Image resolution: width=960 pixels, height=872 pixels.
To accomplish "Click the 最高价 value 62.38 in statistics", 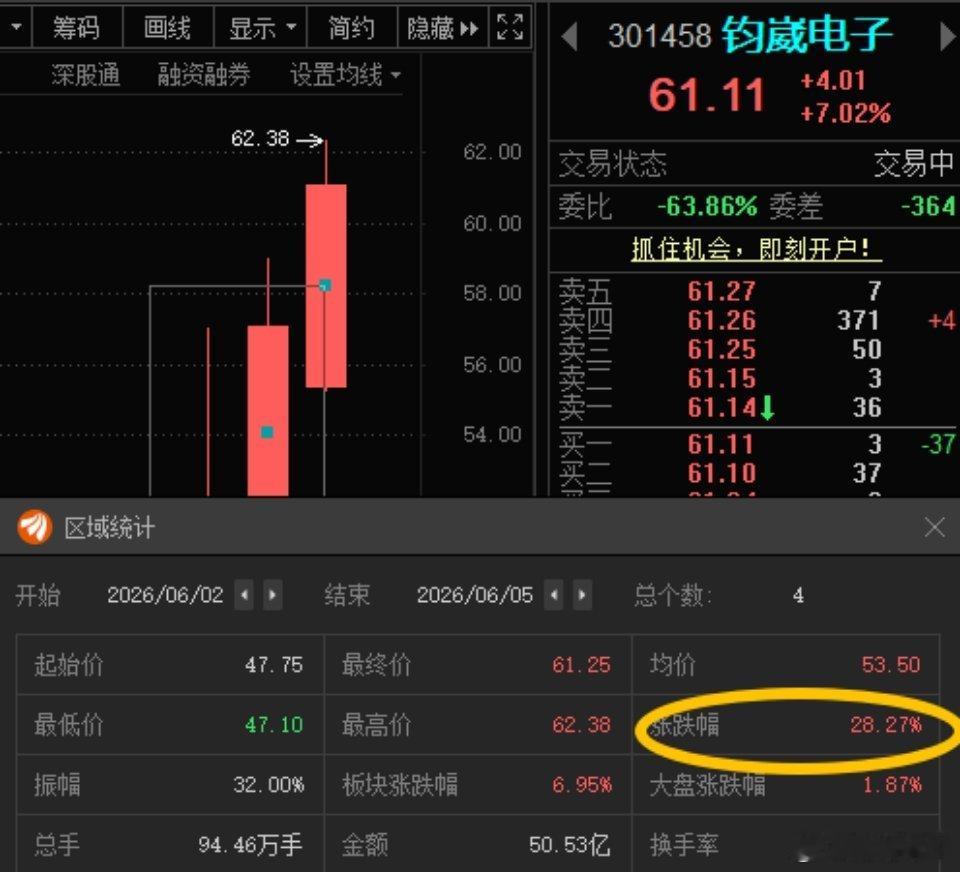I will coord(581,724).
